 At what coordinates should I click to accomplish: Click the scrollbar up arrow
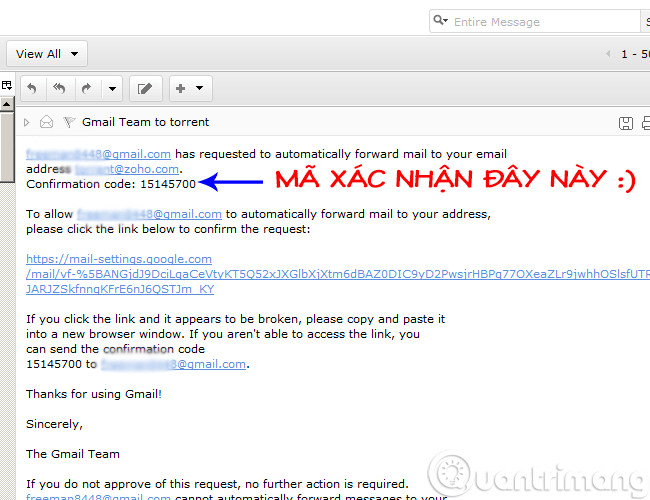[x=7, y=104]
